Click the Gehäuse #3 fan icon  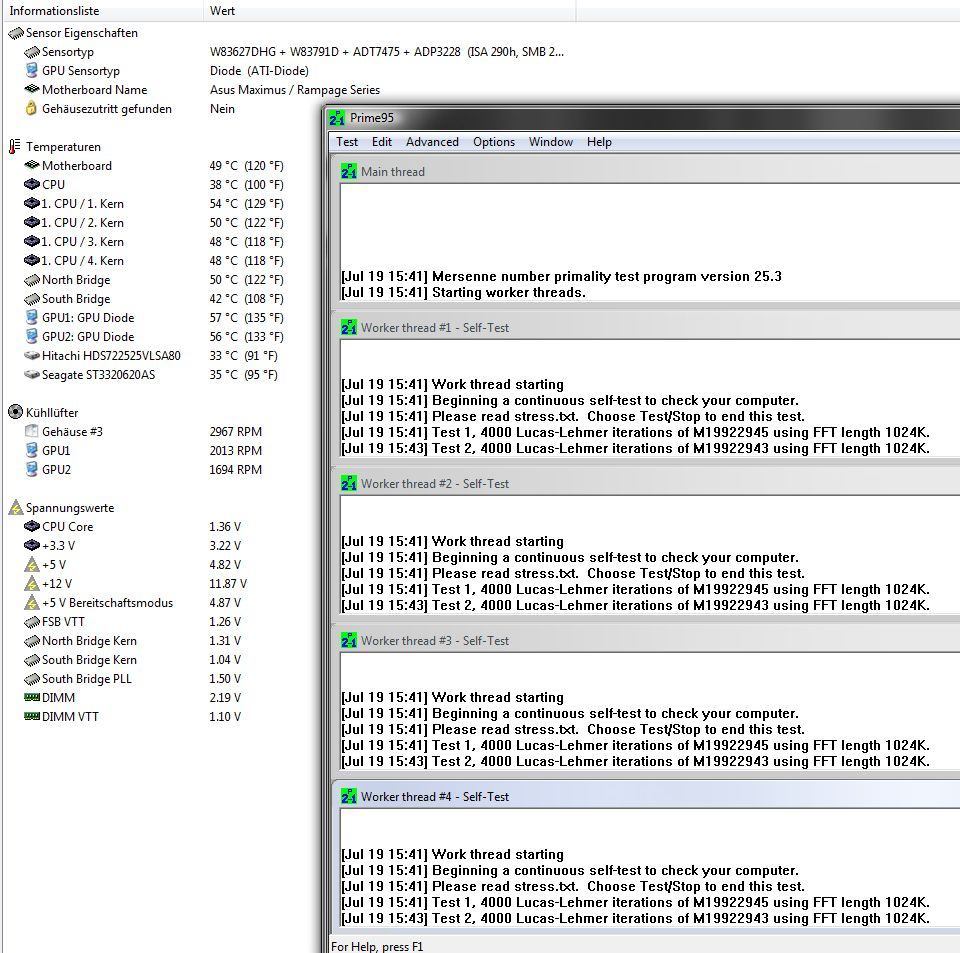[31, 432]
